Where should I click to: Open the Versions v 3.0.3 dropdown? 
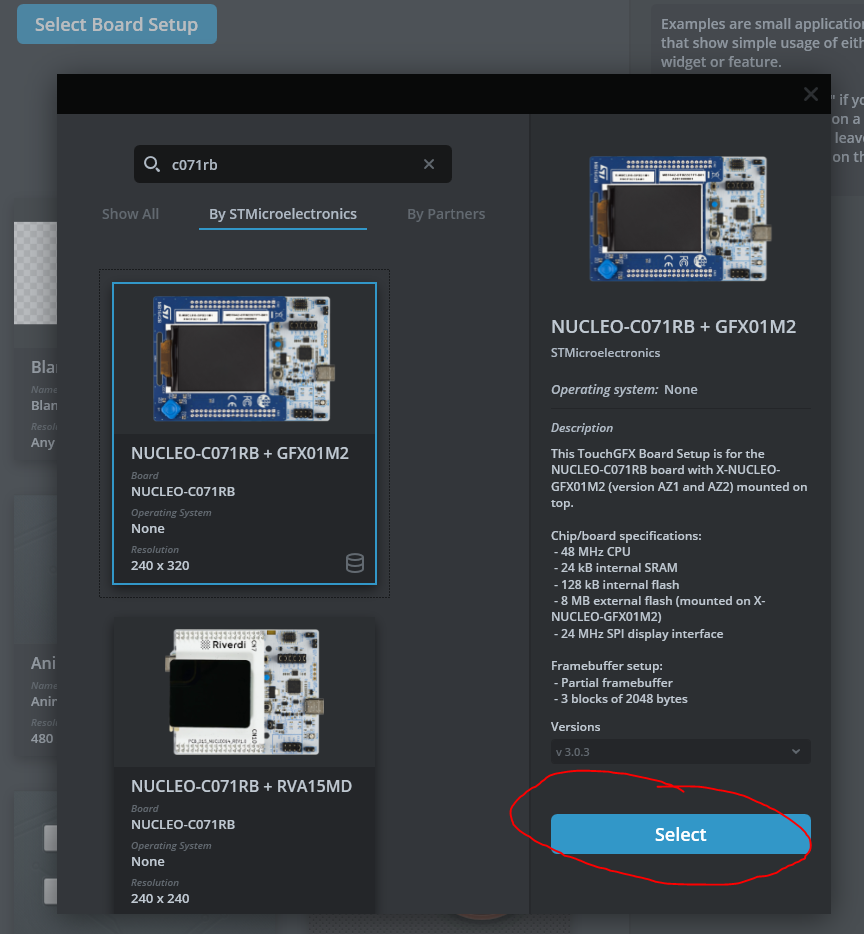pyautogui.click(x=680, y=752)
